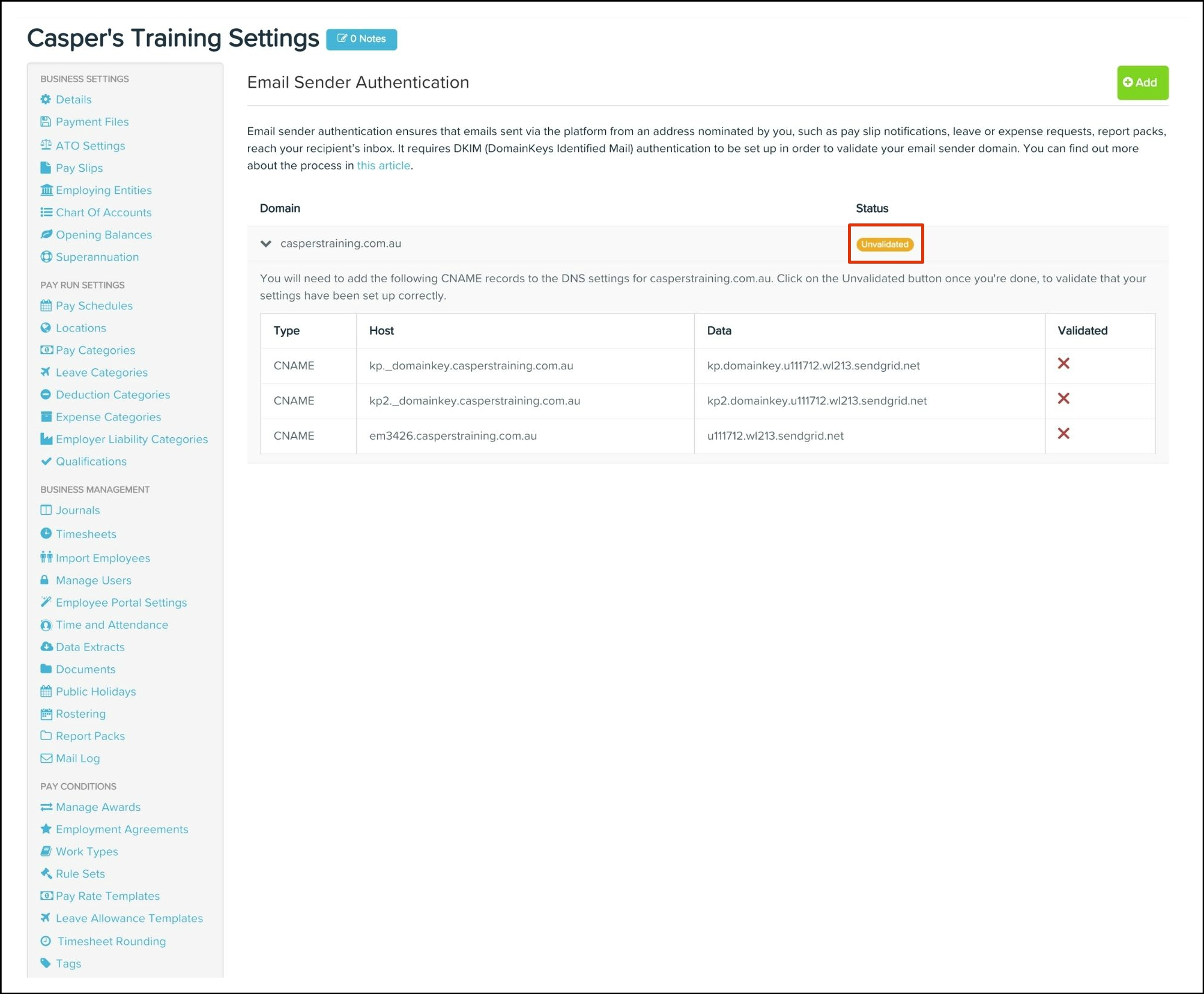Collapse the casperstraining.com.au domain row

[x=266, y=244]
